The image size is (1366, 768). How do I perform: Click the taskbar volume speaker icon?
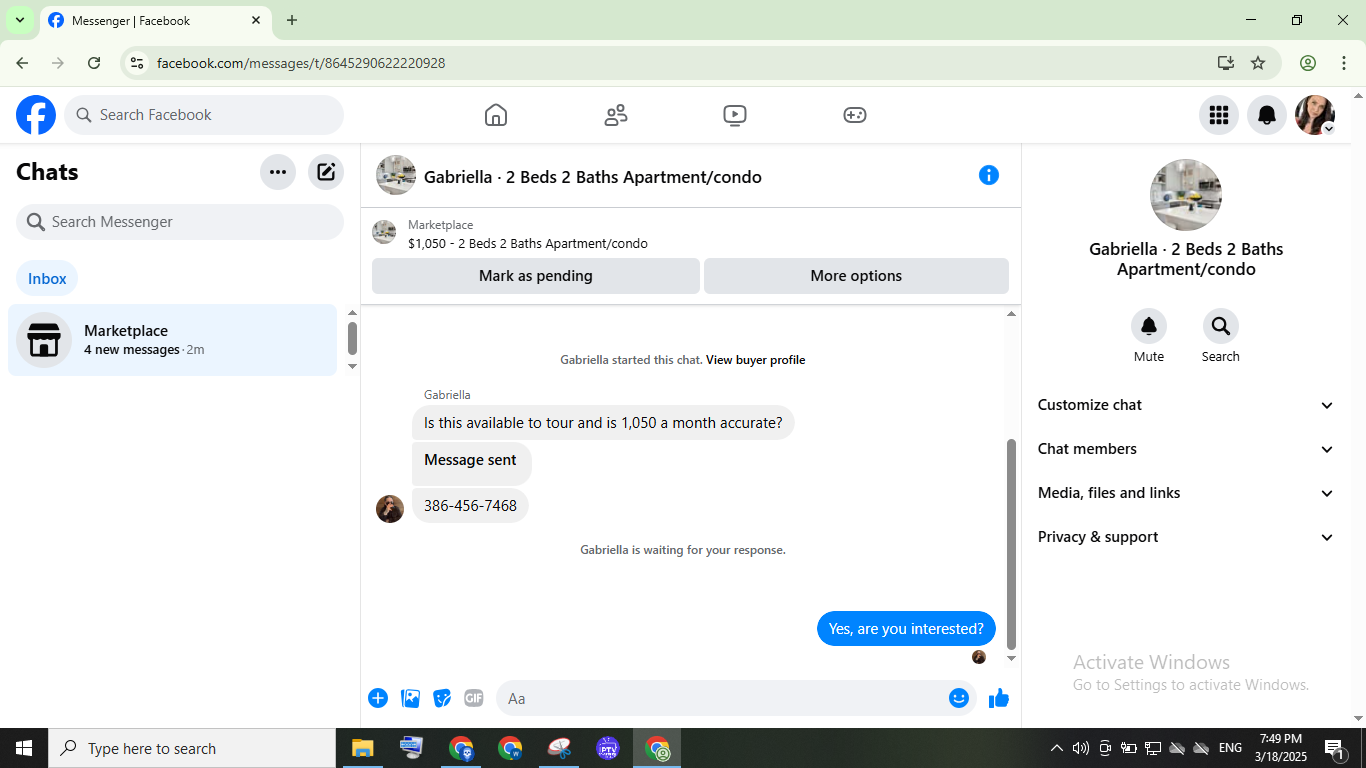click(x=1081, y=748)
